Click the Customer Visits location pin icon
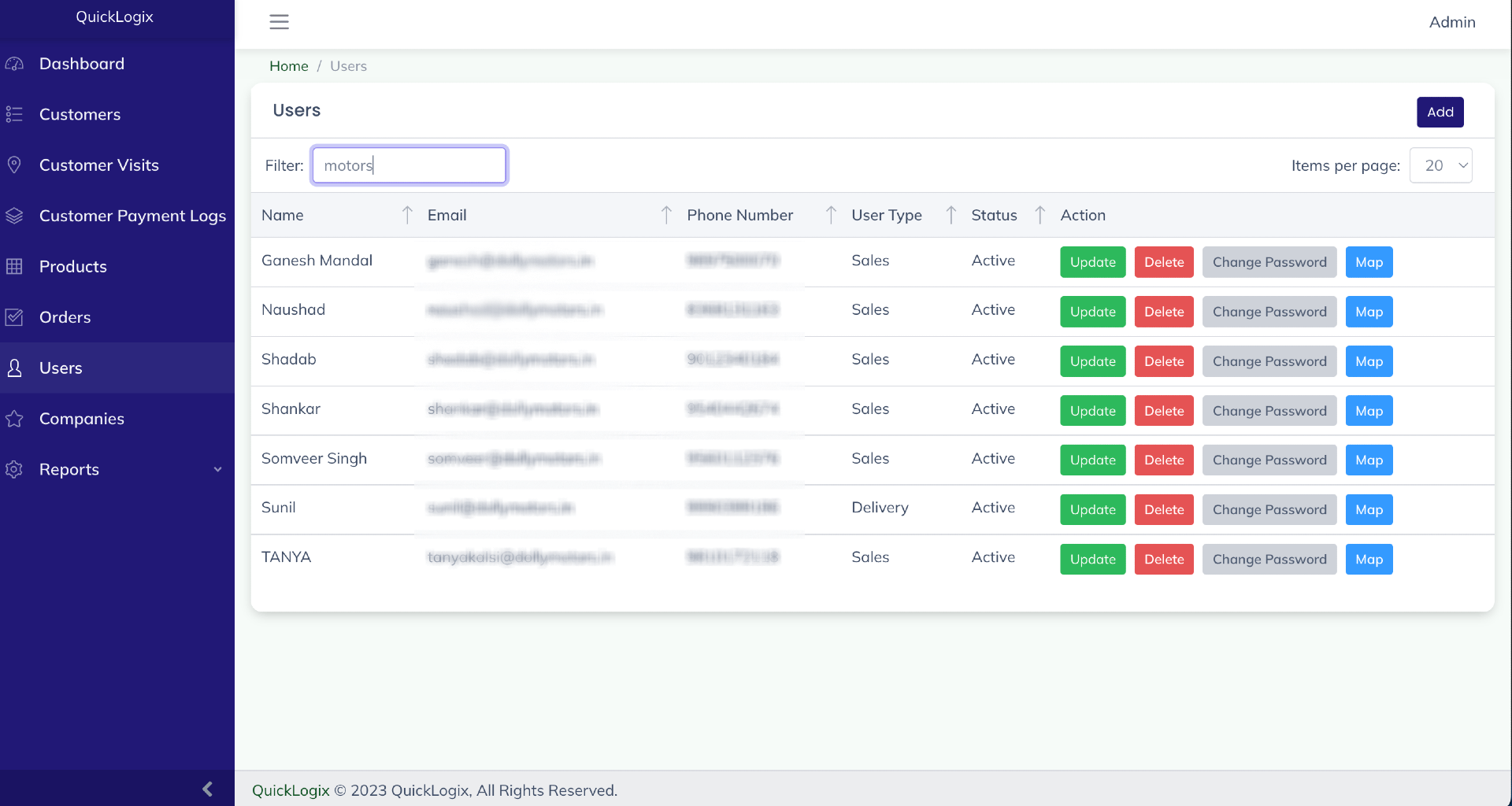Viewport: 1512px width, 806px height. (14, 165)
